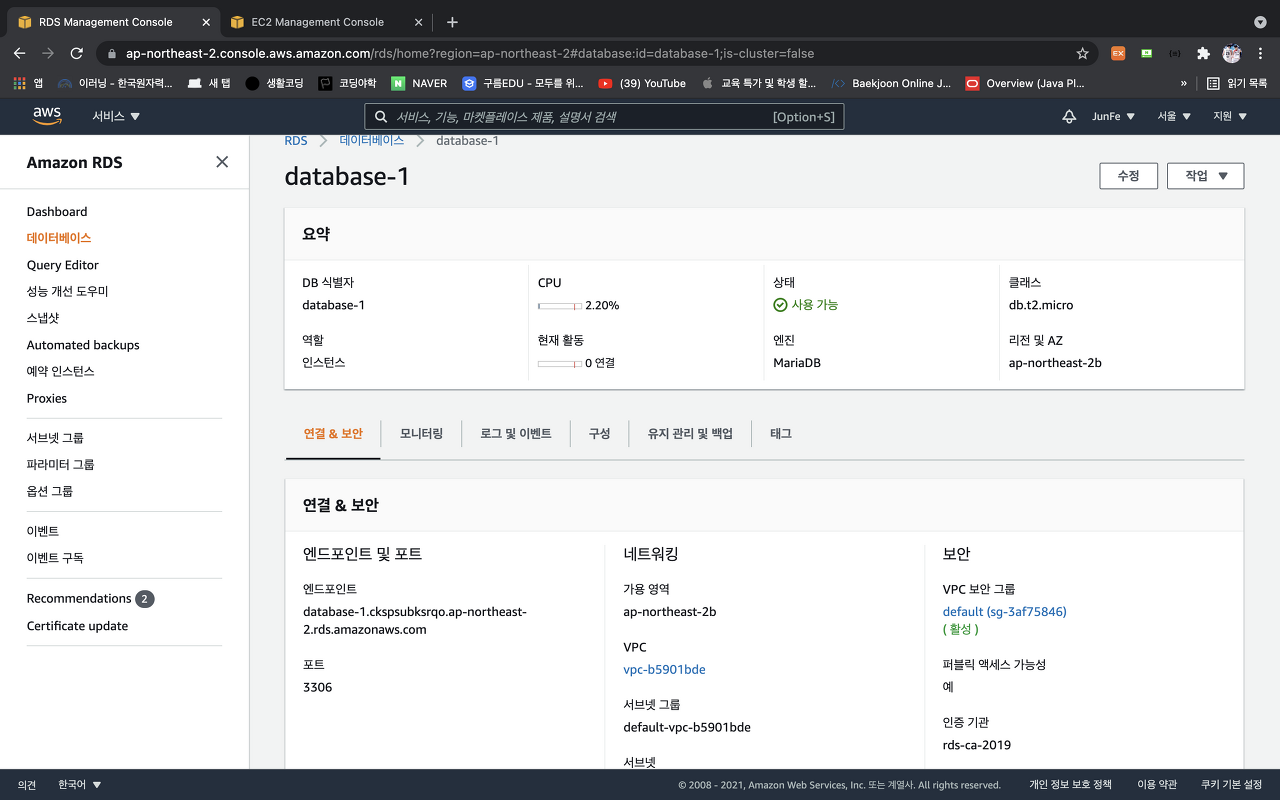Screen dimensions: 1280x800
Task: Switch to 연결 & 보안 tab
Action: (333, 434)
